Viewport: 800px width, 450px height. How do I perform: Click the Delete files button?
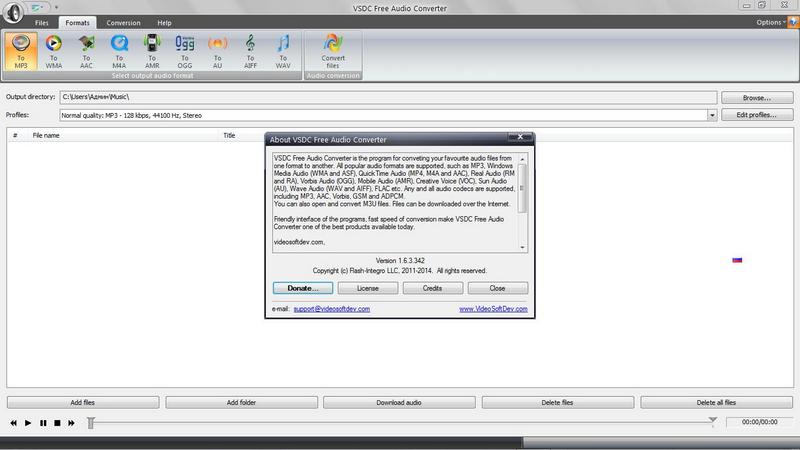tap(558, 403)
